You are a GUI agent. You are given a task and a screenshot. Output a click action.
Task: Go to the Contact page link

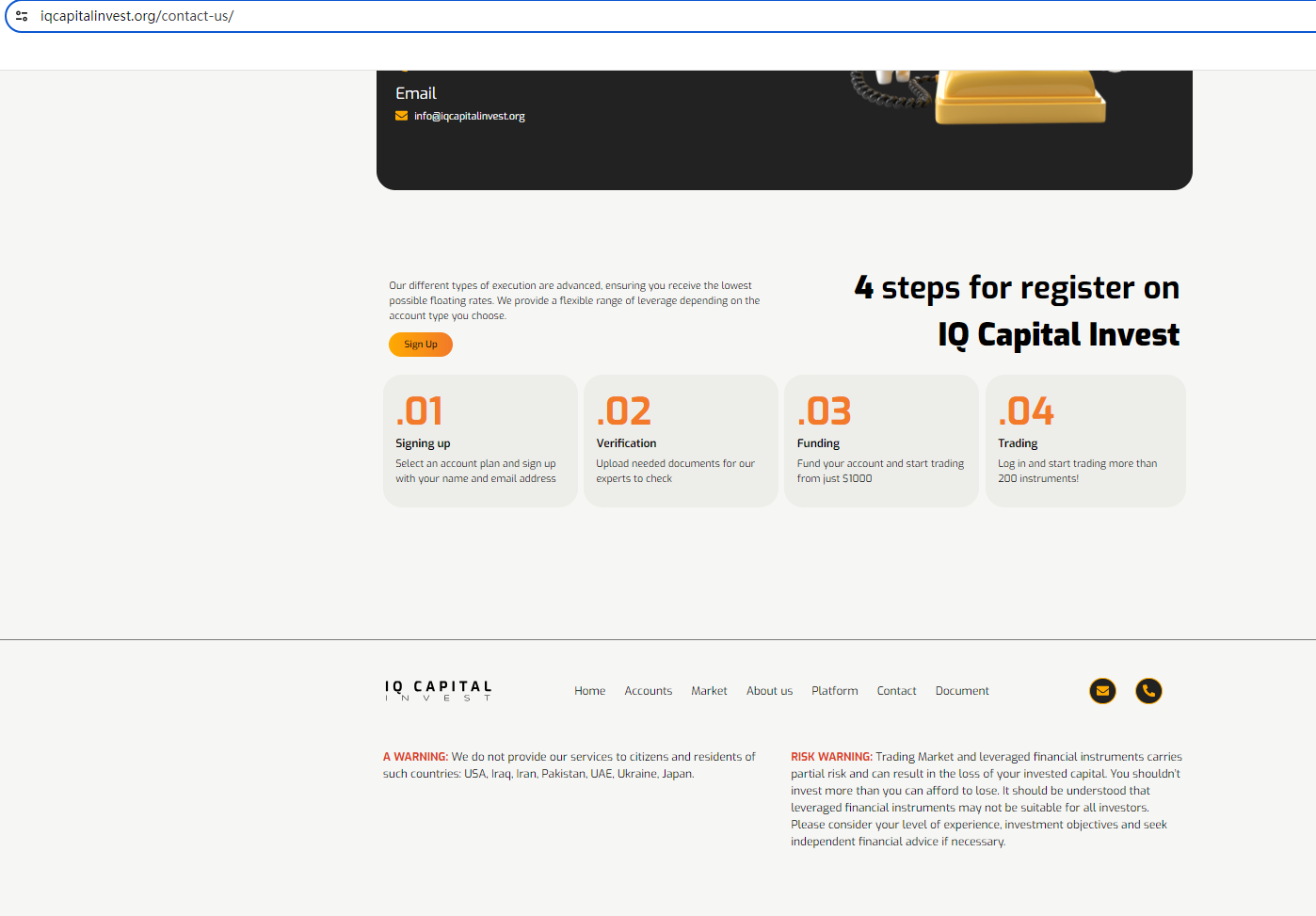pos(896,691)
